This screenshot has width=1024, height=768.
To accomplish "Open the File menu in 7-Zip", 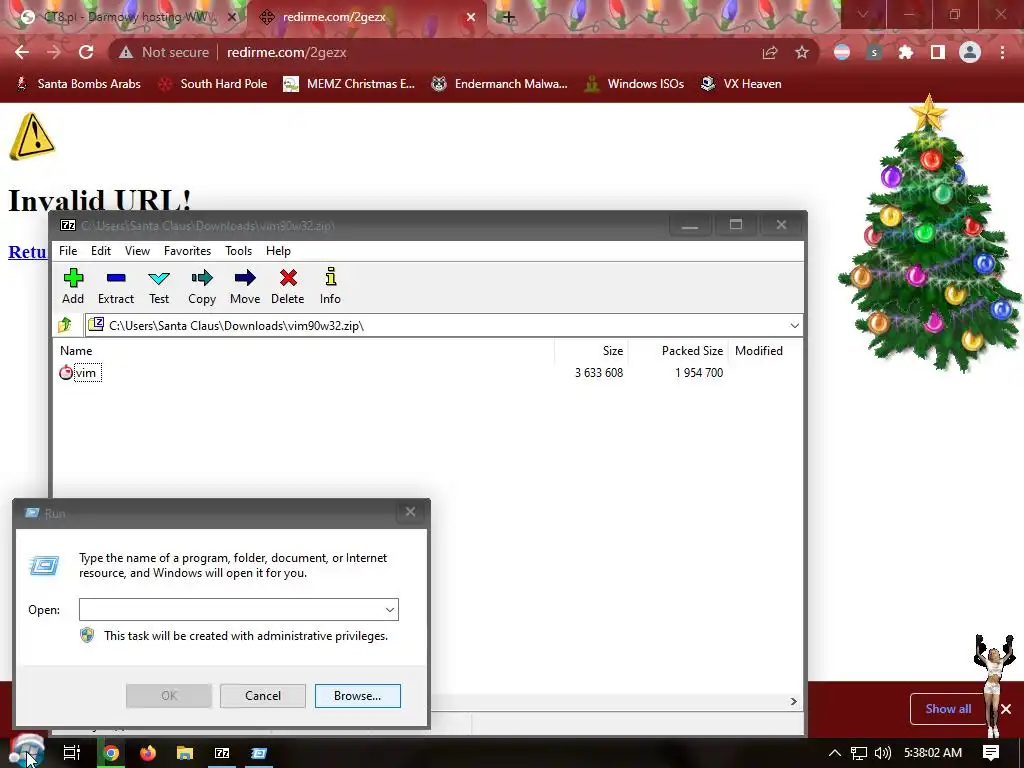I will click(x=68, y=251).
